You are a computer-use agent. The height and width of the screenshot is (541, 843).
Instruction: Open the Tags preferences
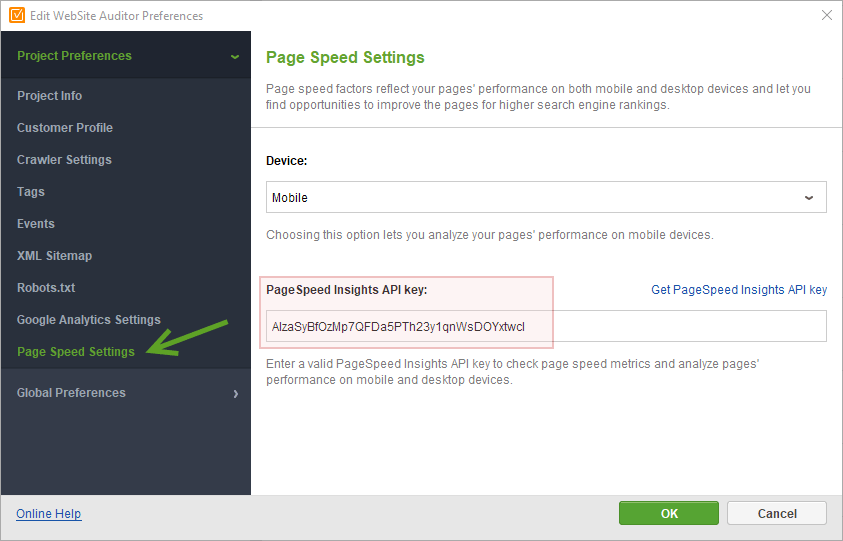click(x=31, y=192)
